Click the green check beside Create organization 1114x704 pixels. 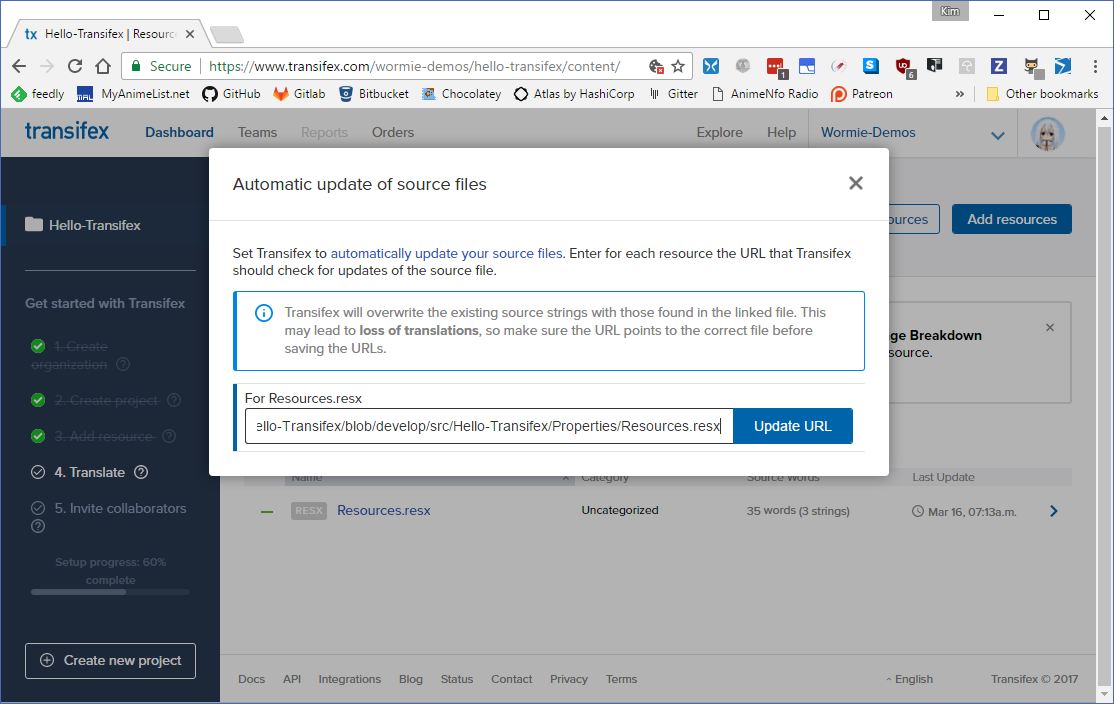pyautogui.click(x=38, y=346)
